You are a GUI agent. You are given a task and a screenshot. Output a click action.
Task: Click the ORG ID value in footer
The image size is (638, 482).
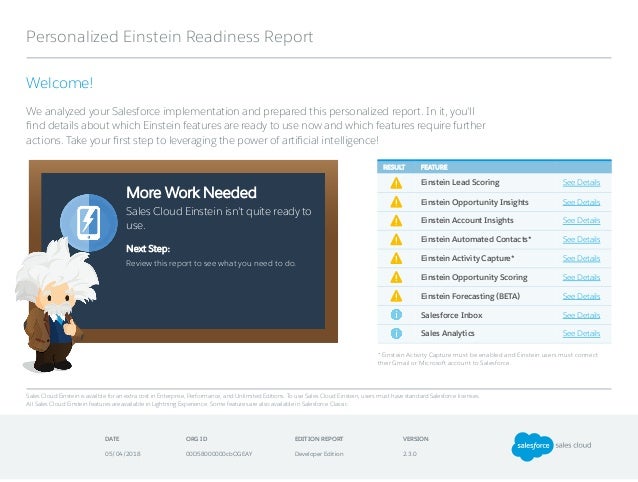[x=219, y=454]
